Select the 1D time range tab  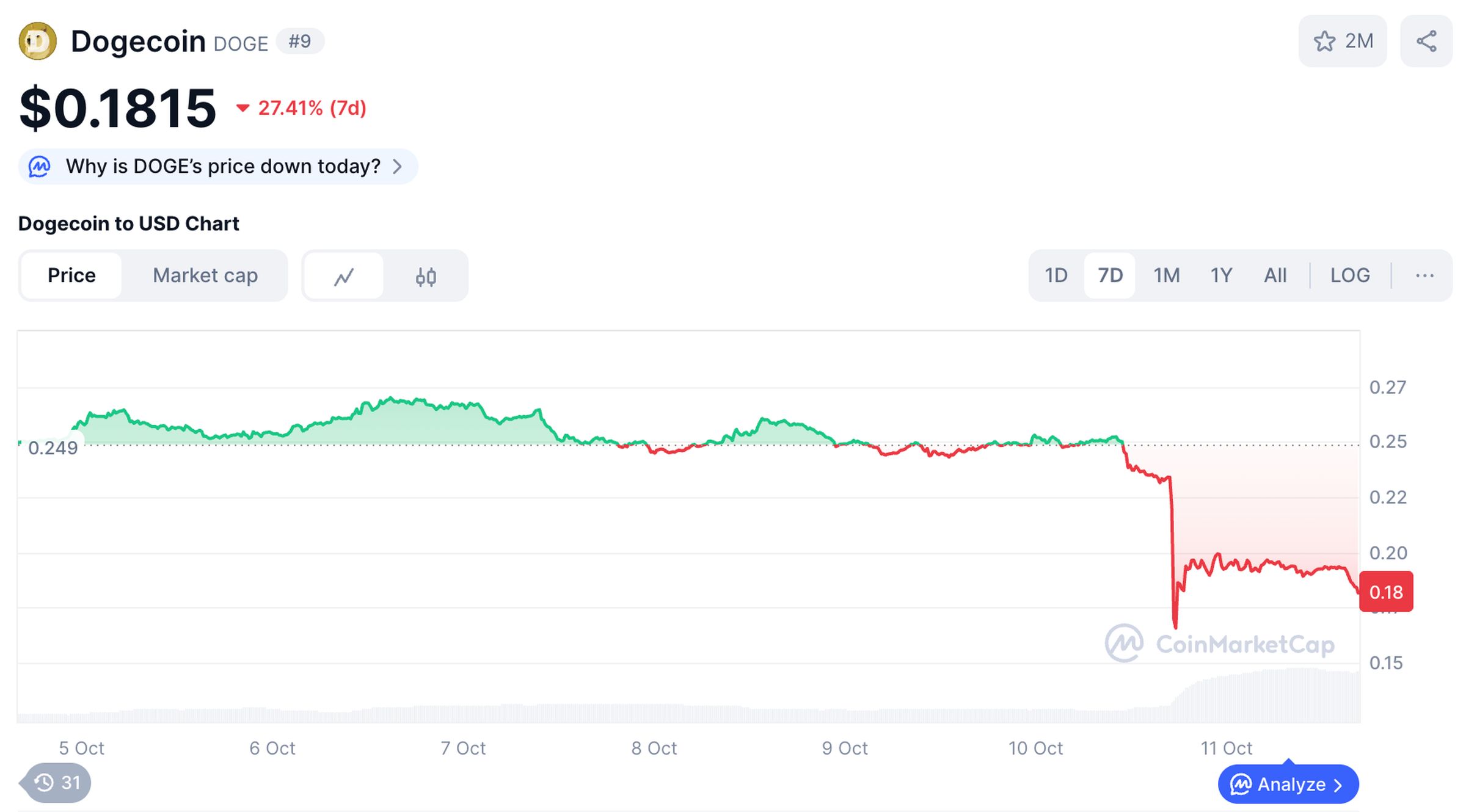pos(1056,276)
